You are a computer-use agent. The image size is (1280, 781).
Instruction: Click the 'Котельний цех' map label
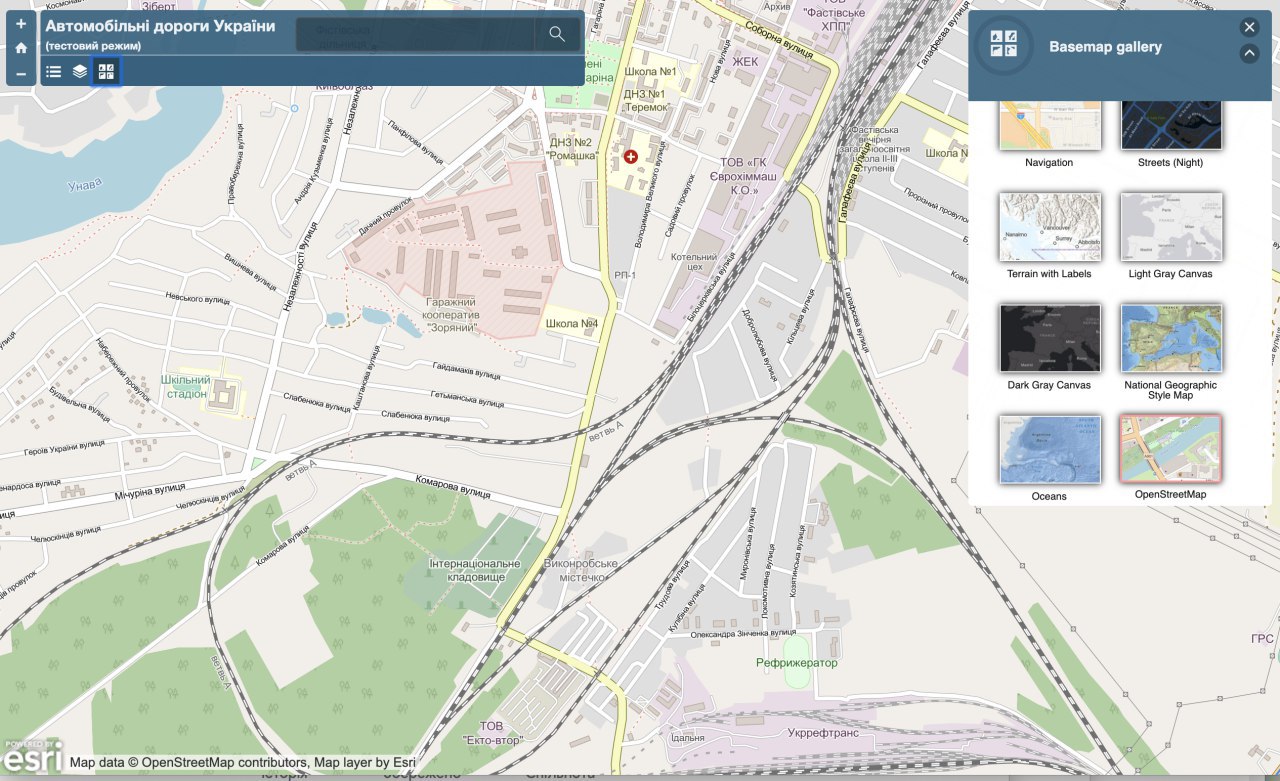coord(695,262)
